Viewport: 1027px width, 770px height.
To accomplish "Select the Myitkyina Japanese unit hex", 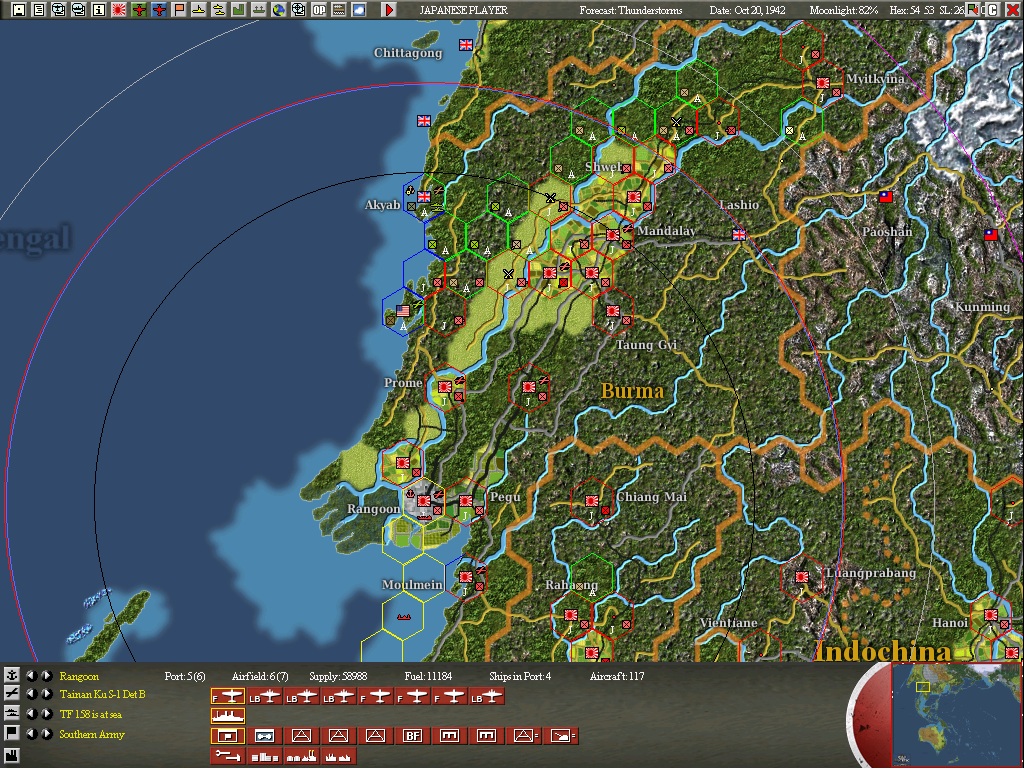I will coord(823,83).
